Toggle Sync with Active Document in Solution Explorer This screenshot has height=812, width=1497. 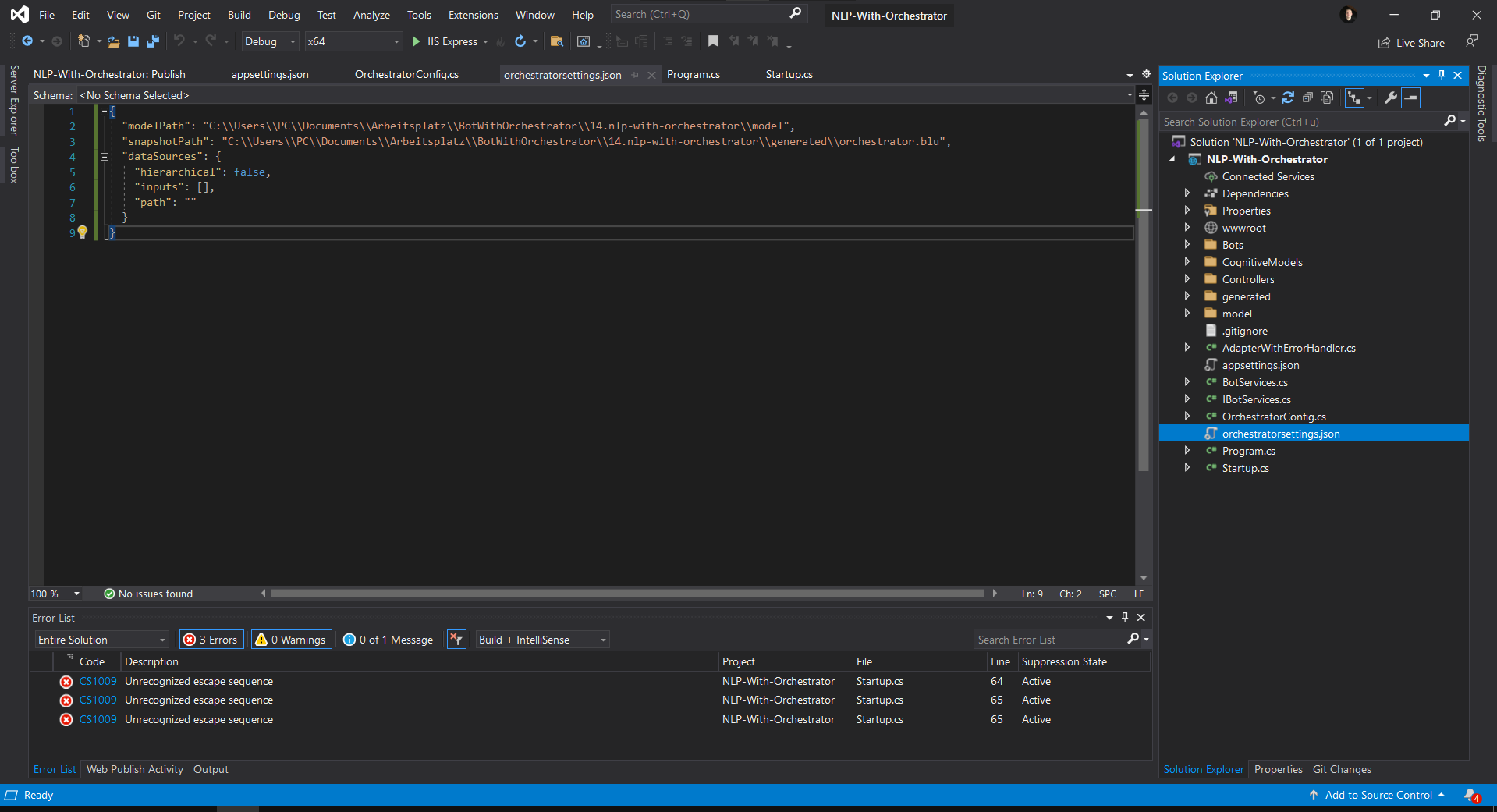[1355, 98]
